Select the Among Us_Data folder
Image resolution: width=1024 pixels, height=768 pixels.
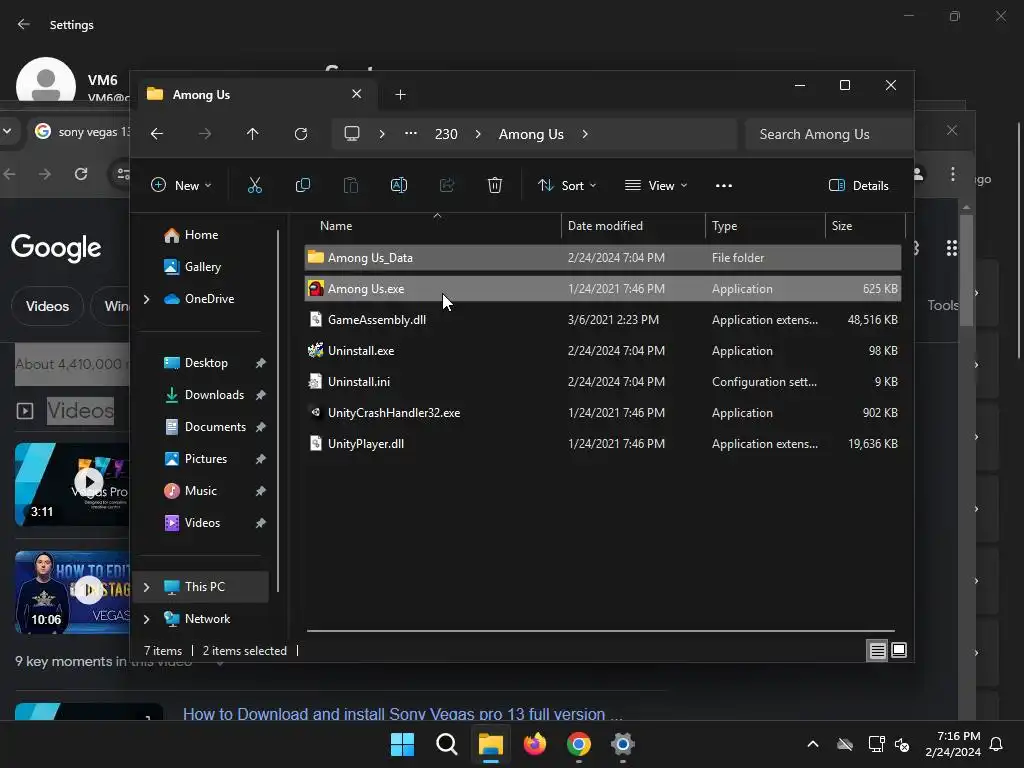603,258
